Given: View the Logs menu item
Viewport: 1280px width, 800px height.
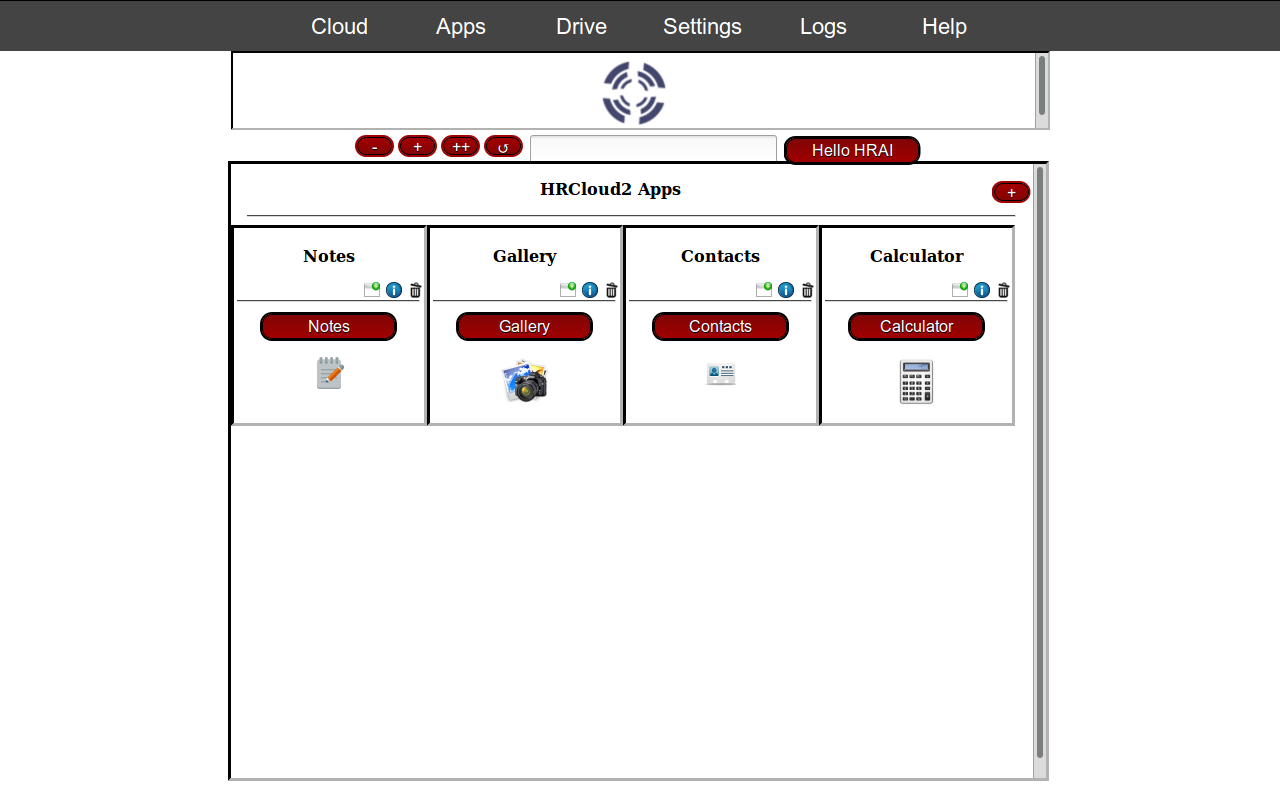Looking at the screenshot, I should [824, 27].
